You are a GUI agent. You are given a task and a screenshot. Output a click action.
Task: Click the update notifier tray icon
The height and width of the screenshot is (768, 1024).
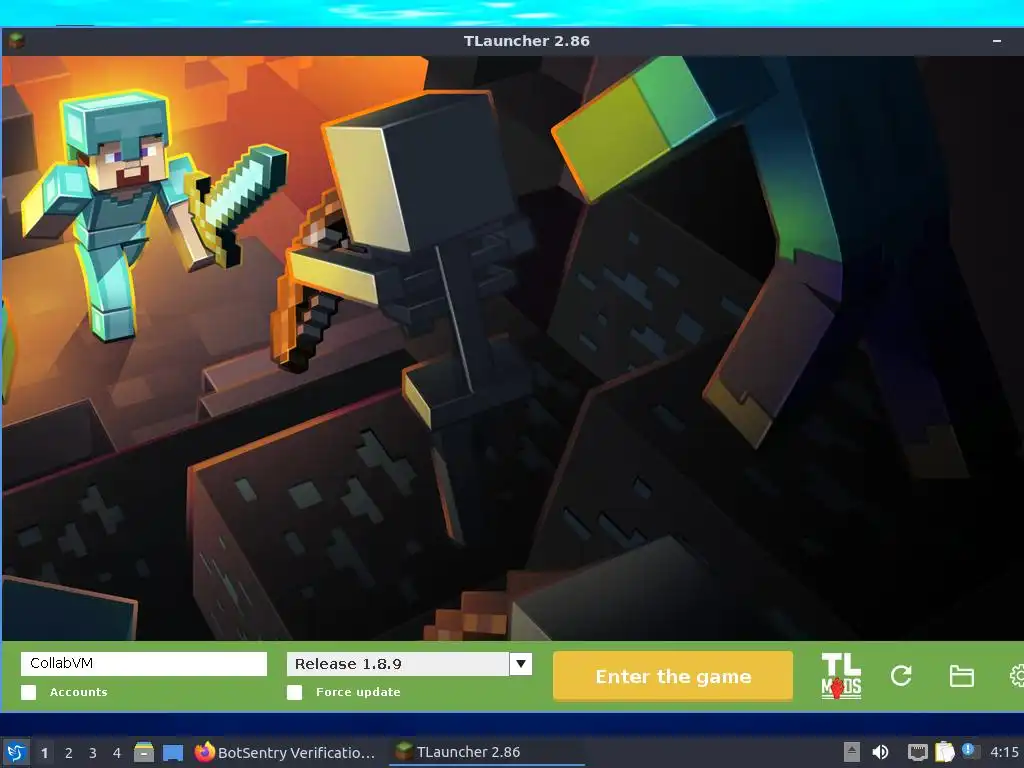(970, 751)
